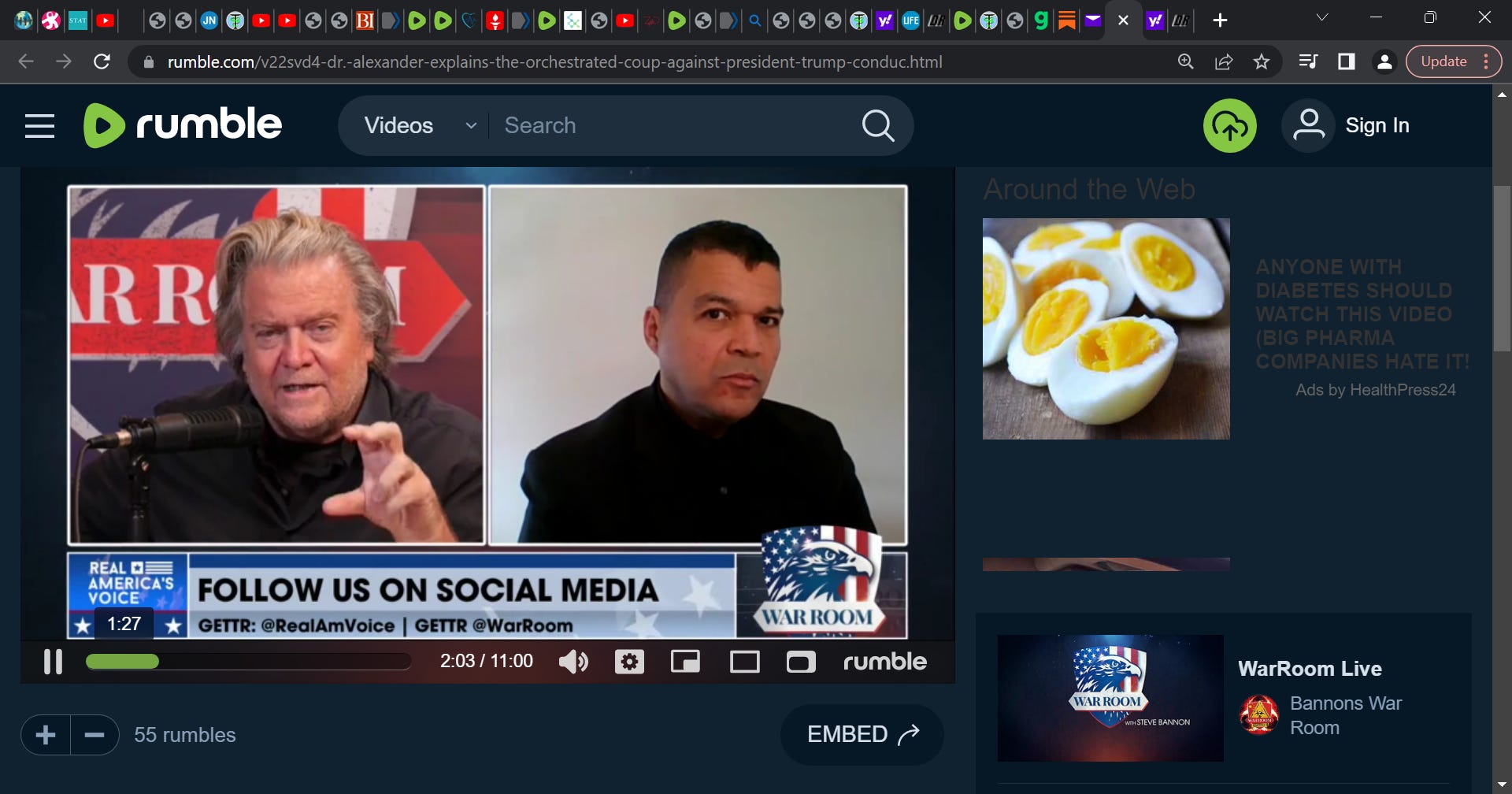
Task: Open the WarRoom Live title link
Action: click(x=1310, y=669)
